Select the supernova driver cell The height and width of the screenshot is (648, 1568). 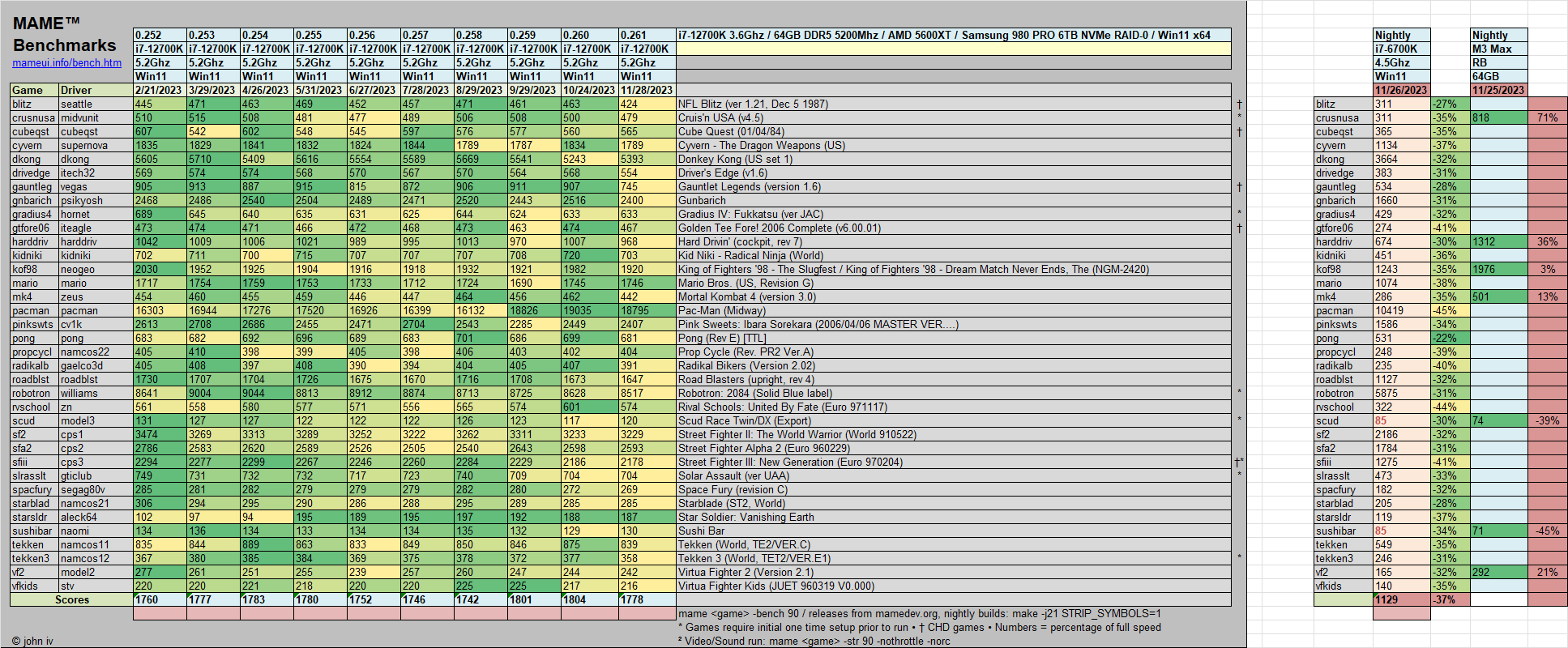96,145
